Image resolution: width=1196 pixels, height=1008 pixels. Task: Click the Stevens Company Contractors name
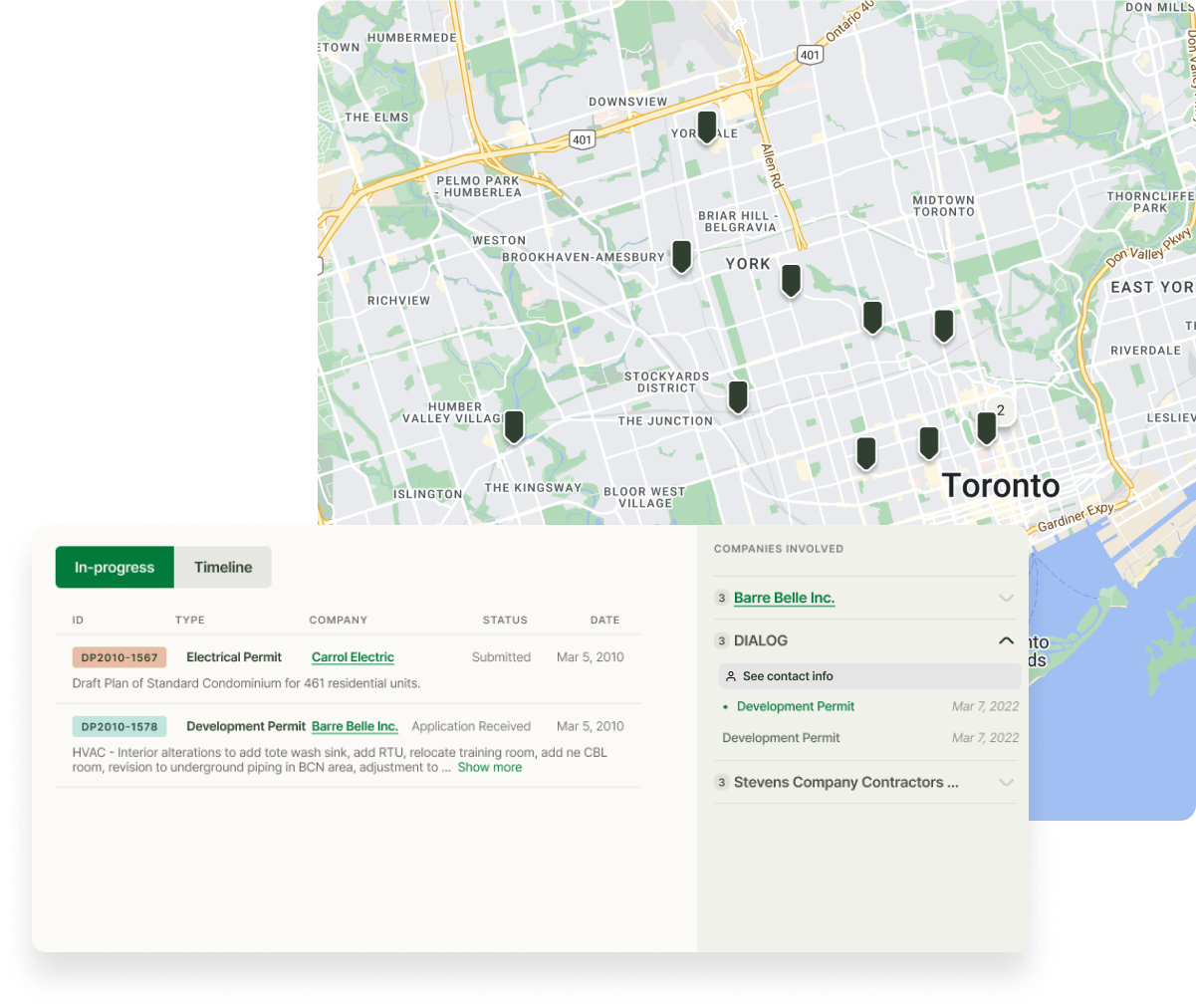(x=845, y=782)
